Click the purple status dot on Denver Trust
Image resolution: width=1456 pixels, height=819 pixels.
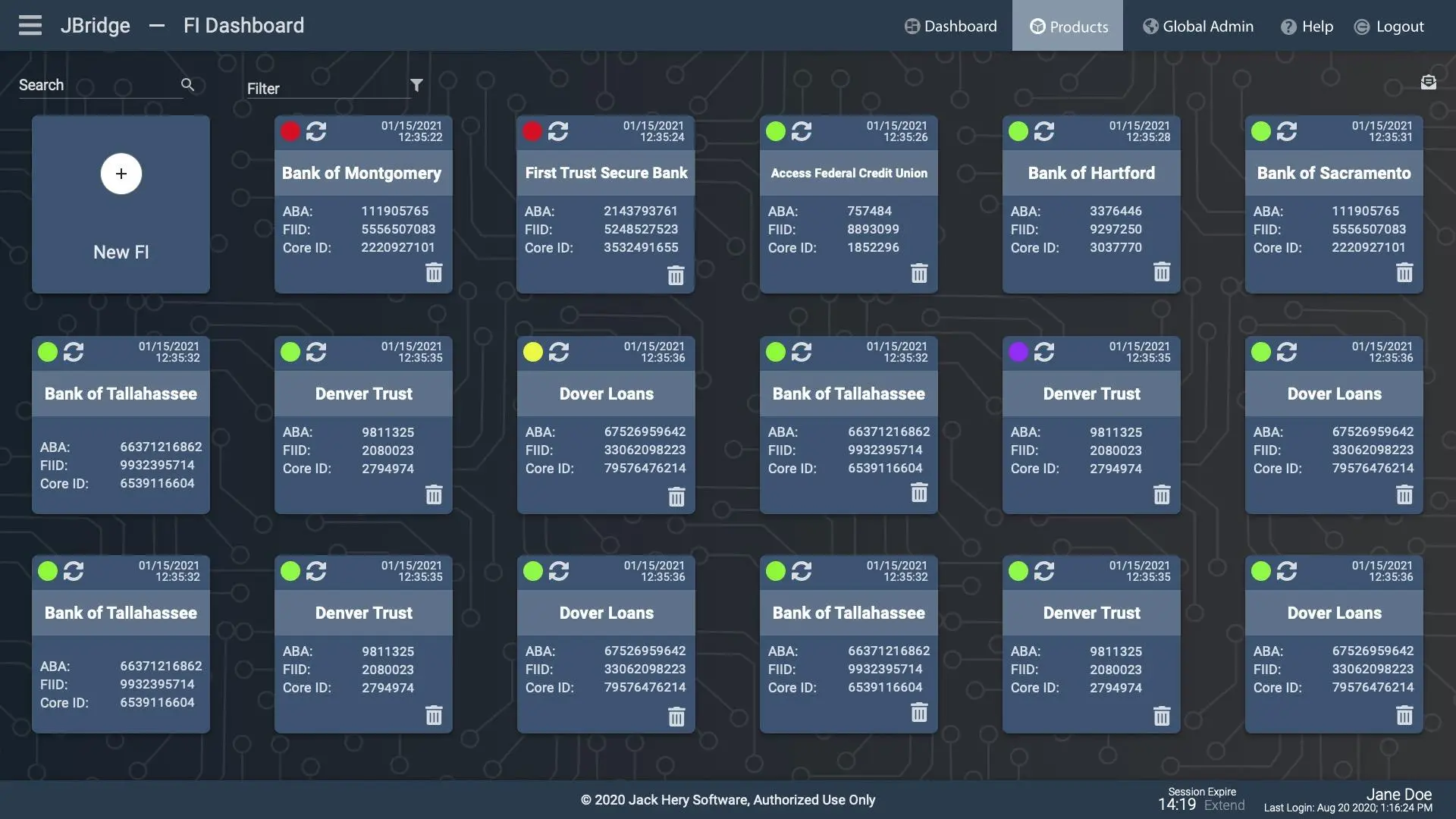click(1018, 352)
